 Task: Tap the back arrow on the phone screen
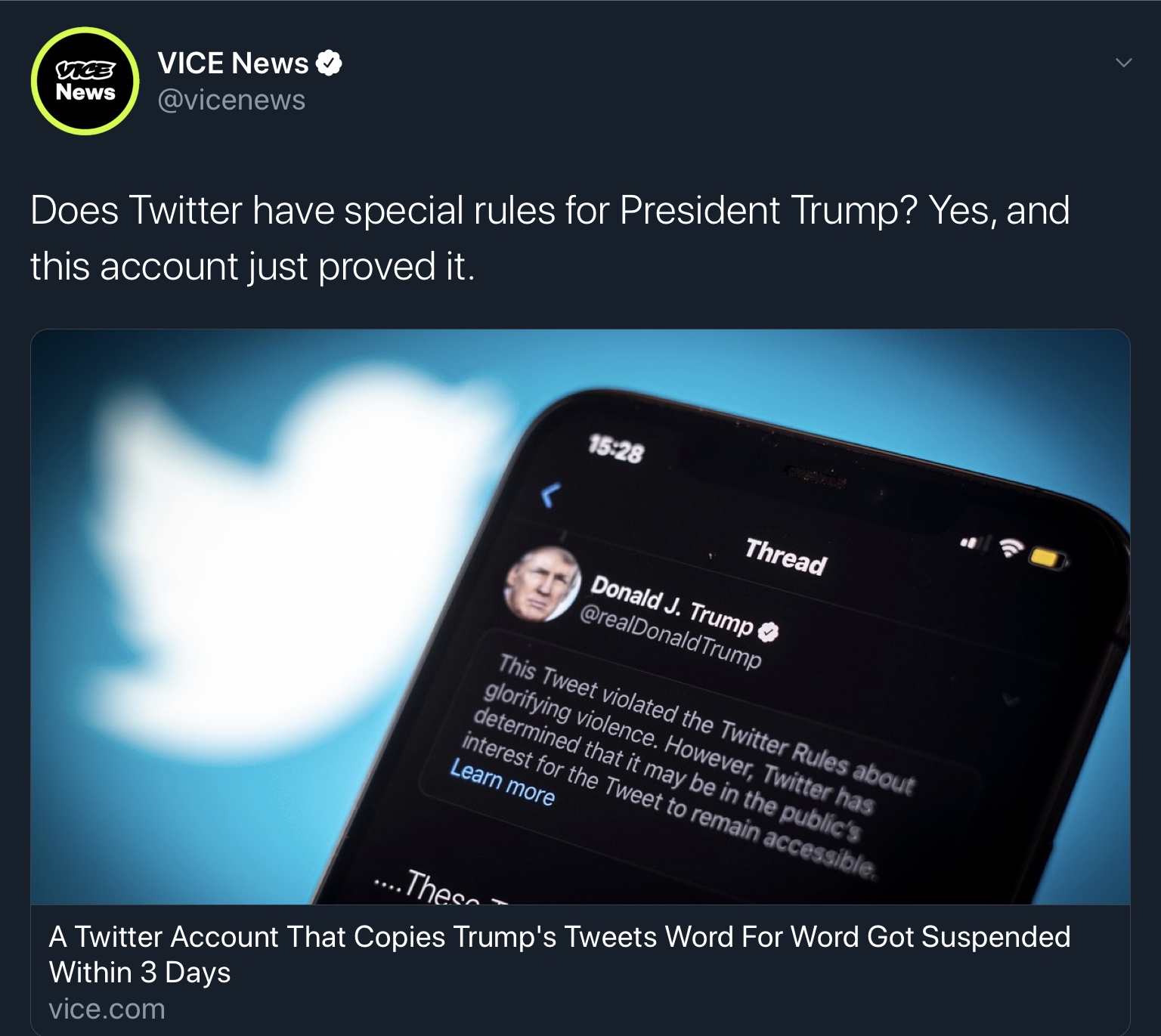550,496
